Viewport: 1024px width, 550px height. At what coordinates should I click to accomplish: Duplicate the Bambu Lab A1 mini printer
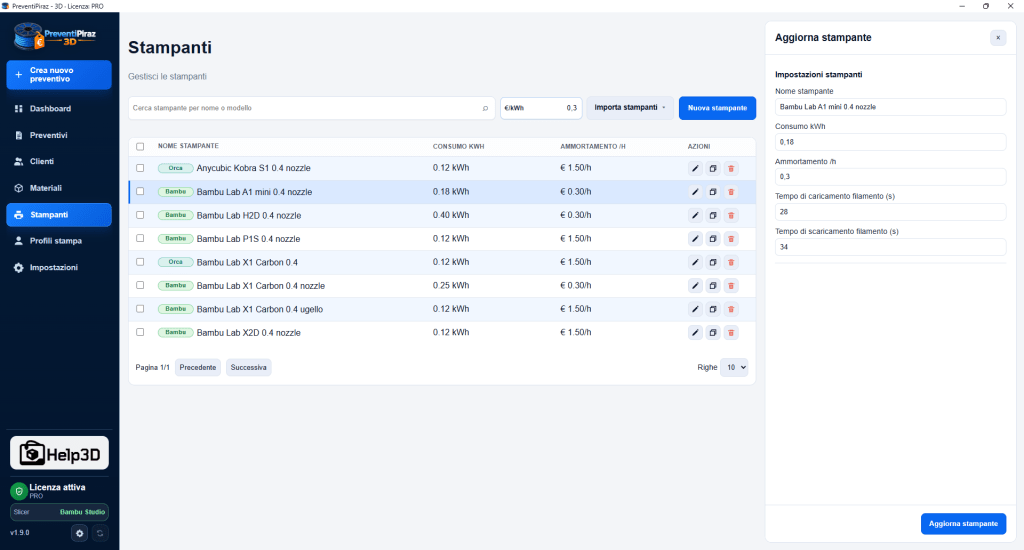point(713,192)
